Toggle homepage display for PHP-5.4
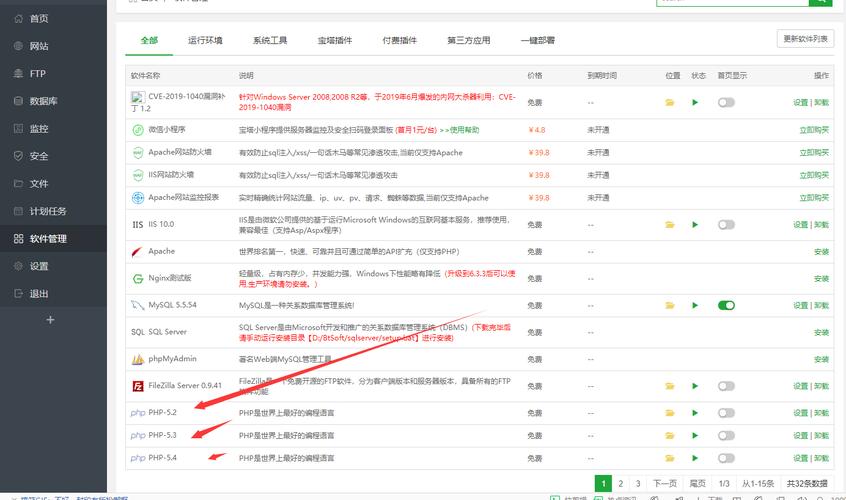 click(x=726, y=458)
